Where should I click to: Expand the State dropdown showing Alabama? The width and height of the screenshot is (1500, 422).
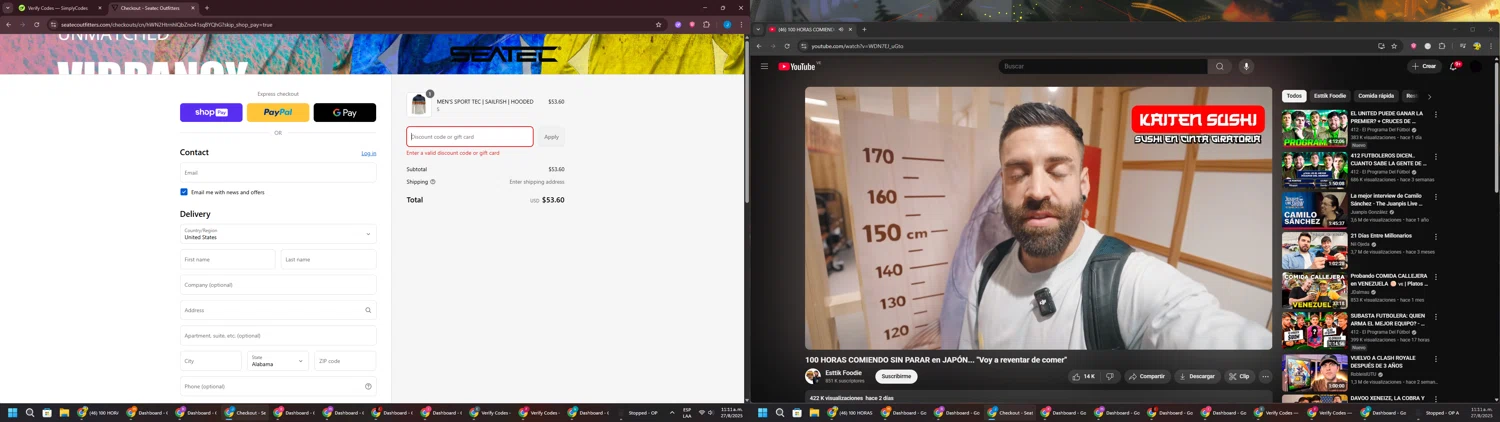[x=278, y=361]
